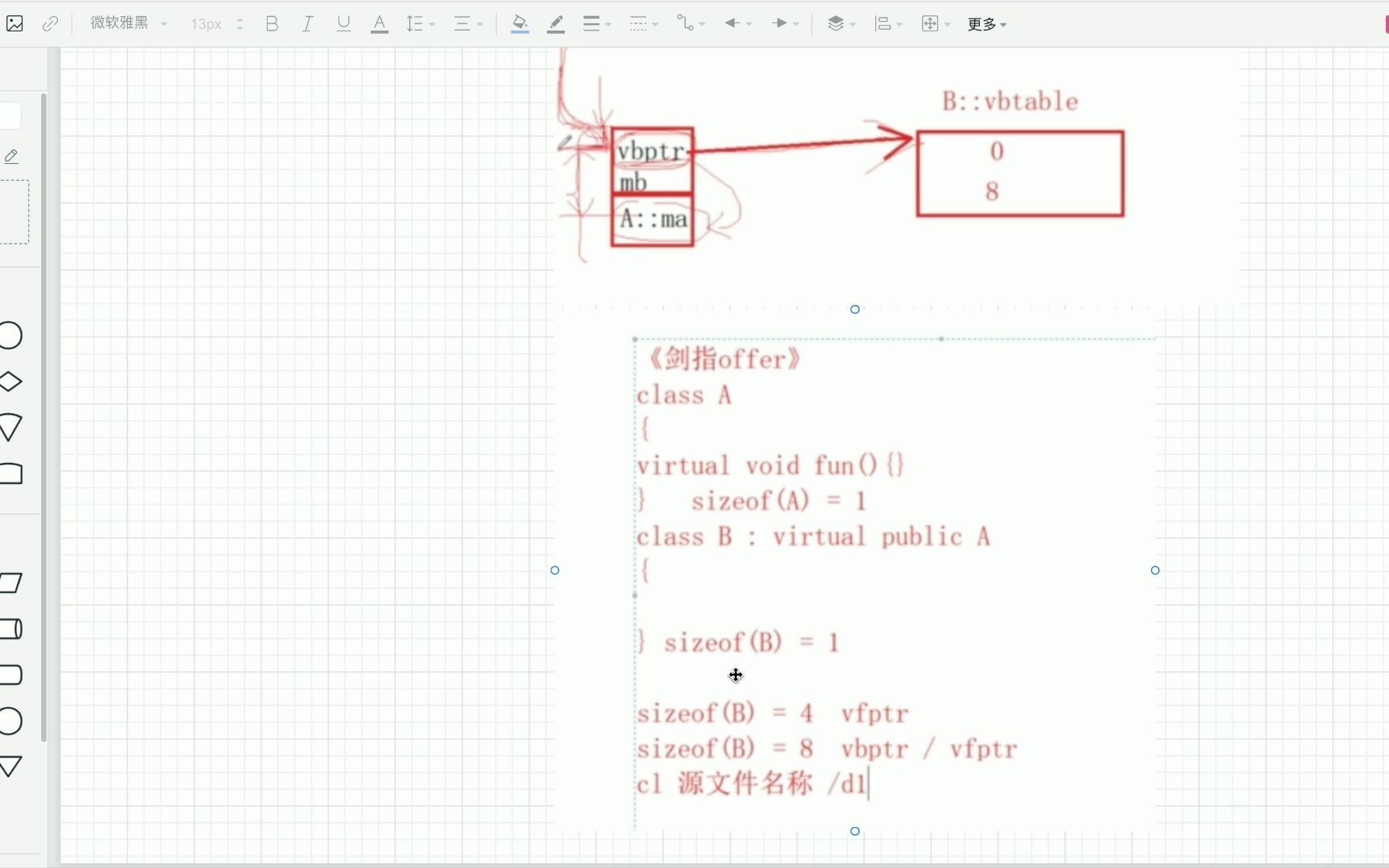Open the connector type dropdown
This screenshot has width=1389, height=868.
pos(690,24)
